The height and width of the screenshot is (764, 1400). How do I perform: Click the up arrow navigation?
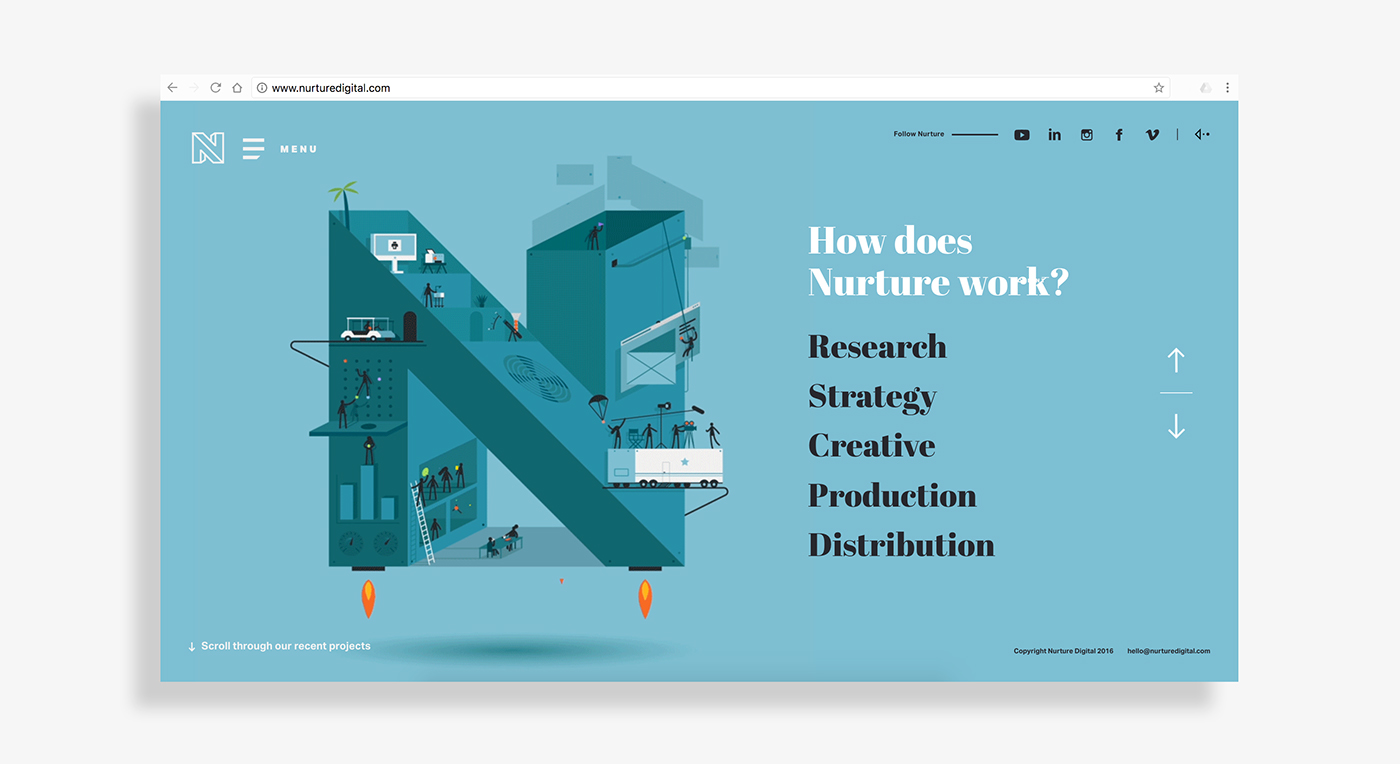[1176, 360]
